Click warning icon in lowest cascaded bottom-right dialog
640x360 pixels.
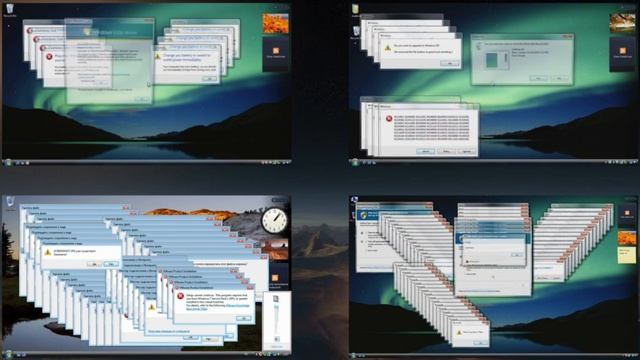(458, 332)
